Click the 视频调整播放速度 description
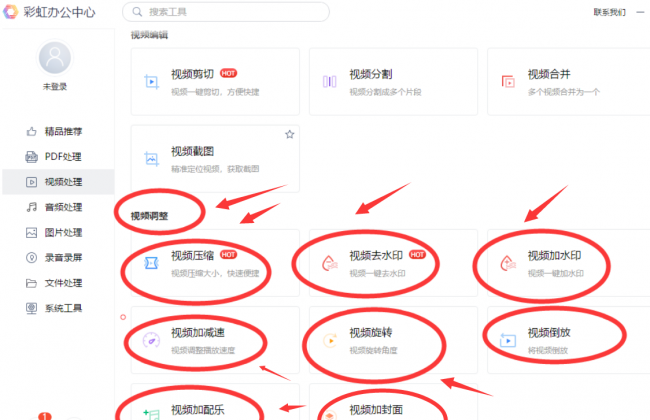The height and width of the screenshot is (420, 650). pyautogui.click(x=203, y=350)
